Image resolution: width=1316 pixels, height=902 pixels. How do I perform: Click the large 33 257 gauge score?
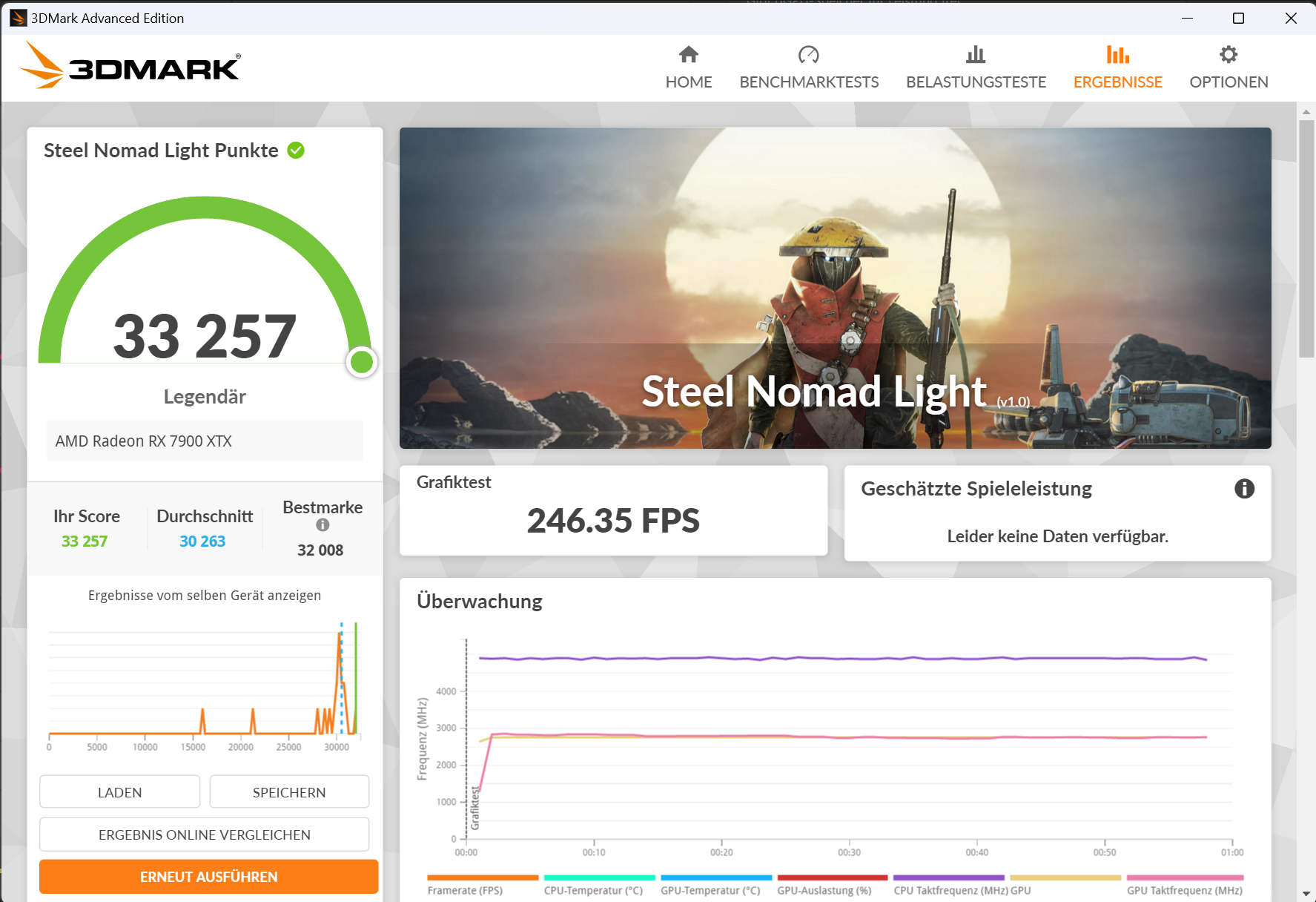(205, 337)
